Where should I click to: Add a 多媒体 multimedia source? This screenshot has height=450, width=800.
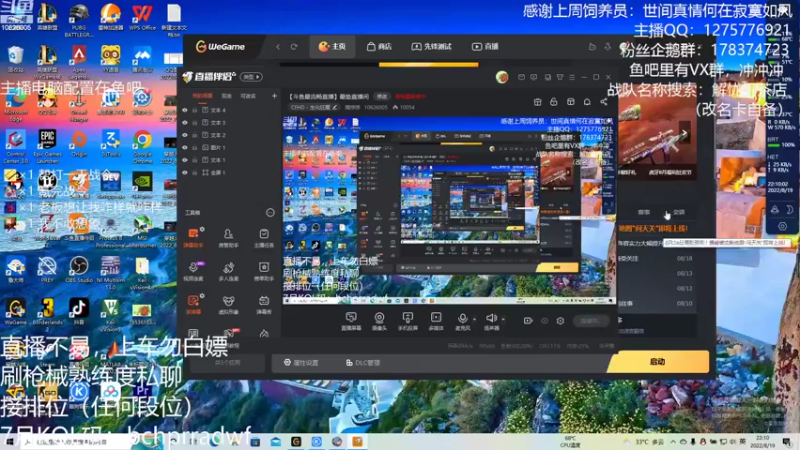coord(436,321)
